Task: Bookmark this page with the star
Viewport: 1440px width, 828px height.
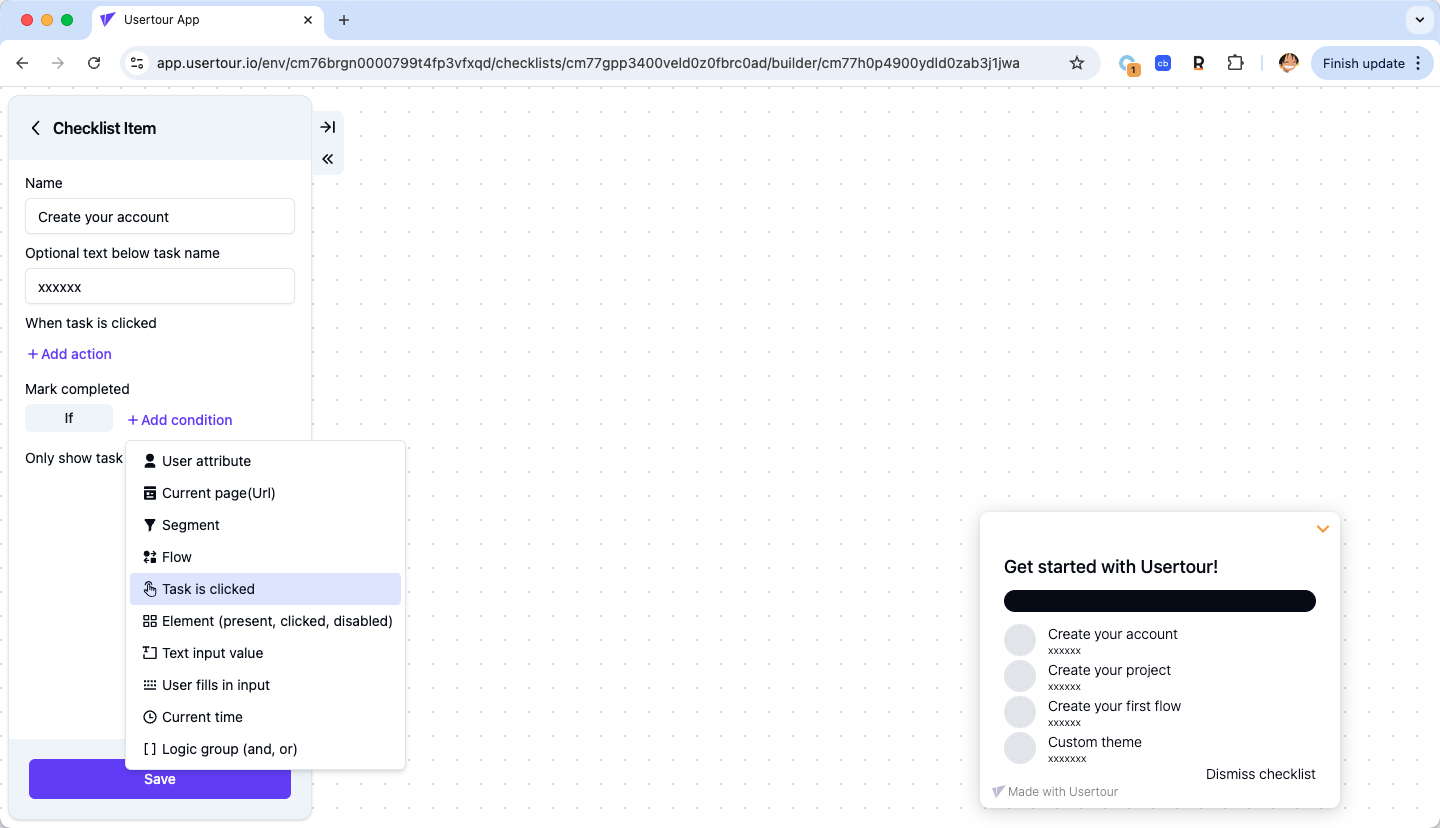Action: pos(1077,63)
